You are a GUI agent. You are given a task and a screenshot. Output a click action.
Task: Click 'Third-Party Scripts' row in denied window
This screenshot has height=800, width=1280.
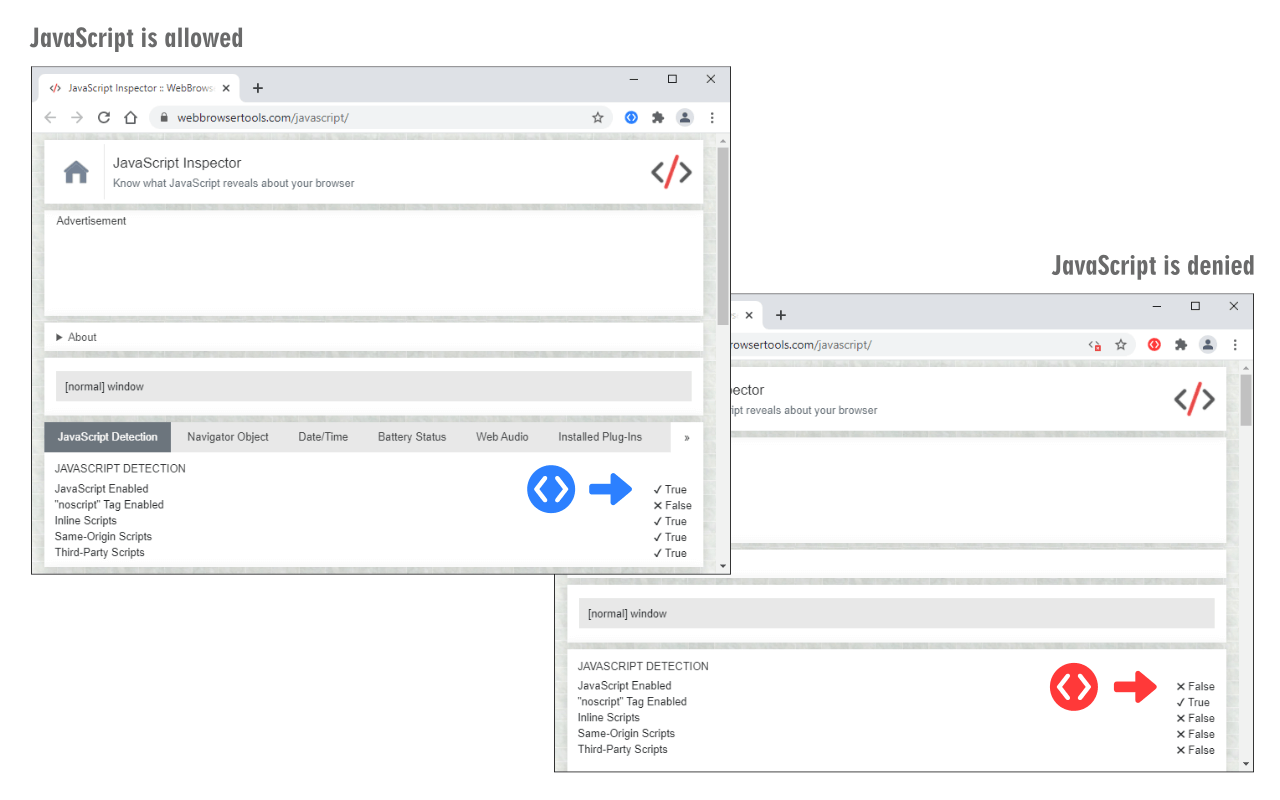point(896,750)
